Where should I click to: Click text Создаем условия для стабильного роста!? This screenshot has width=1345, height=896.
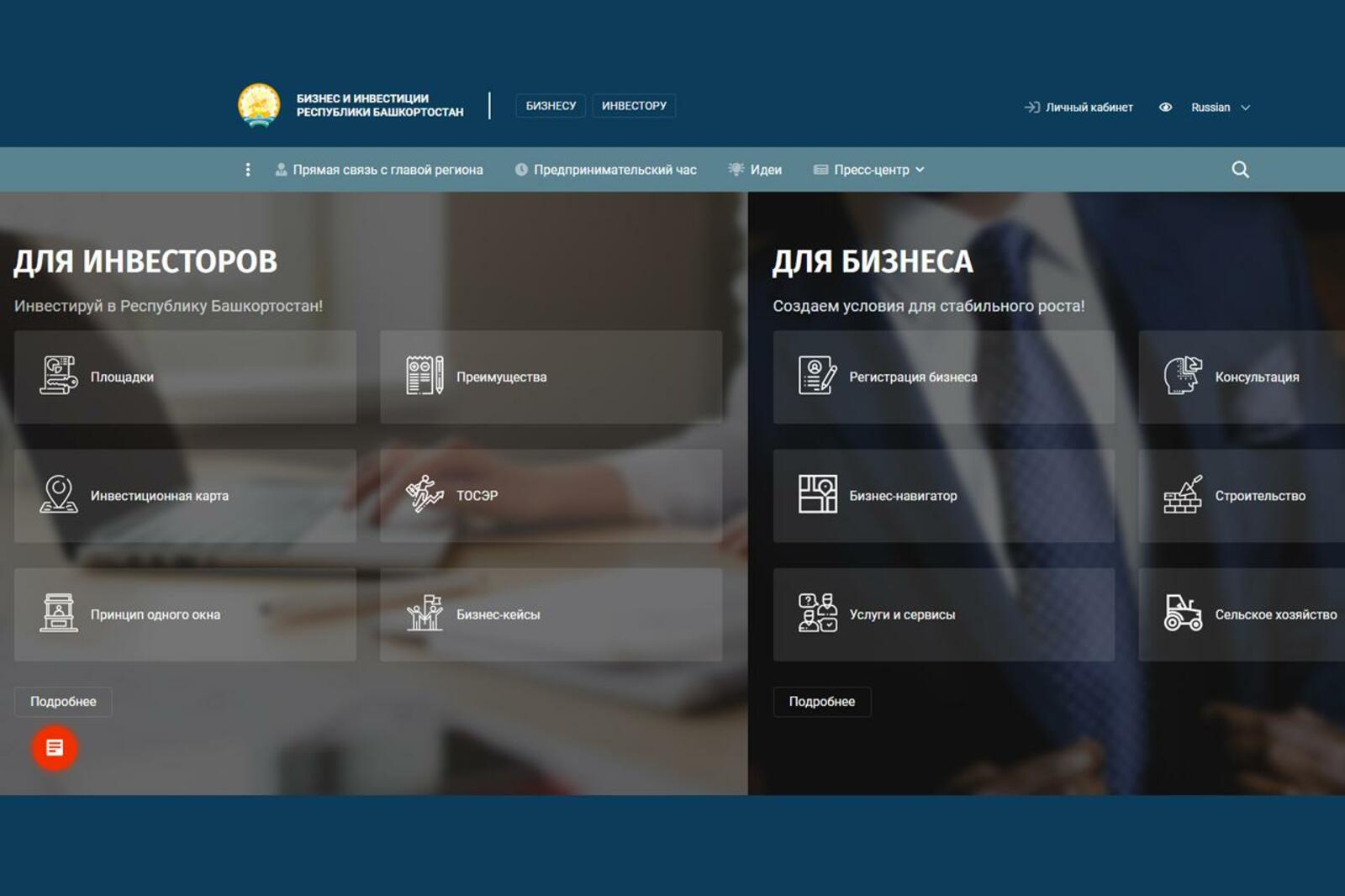(929, 306)
